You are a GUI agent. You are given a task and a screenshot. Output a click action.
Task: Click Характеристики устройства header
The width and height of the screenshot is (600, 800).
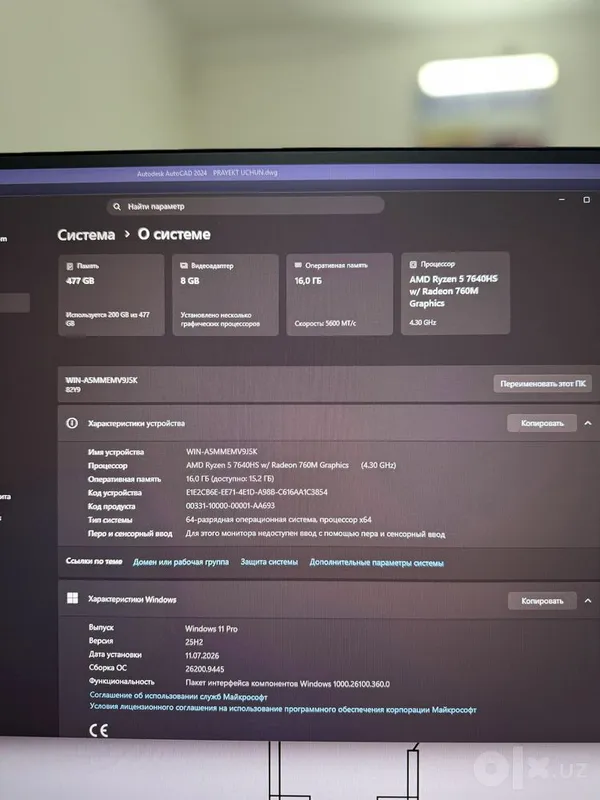tap(136, 423)
